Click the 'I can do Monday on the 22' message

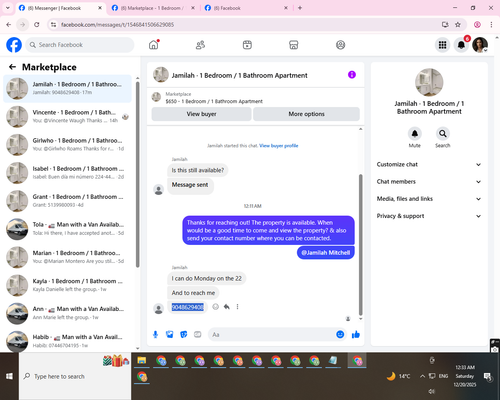click(x=207, y=278)
